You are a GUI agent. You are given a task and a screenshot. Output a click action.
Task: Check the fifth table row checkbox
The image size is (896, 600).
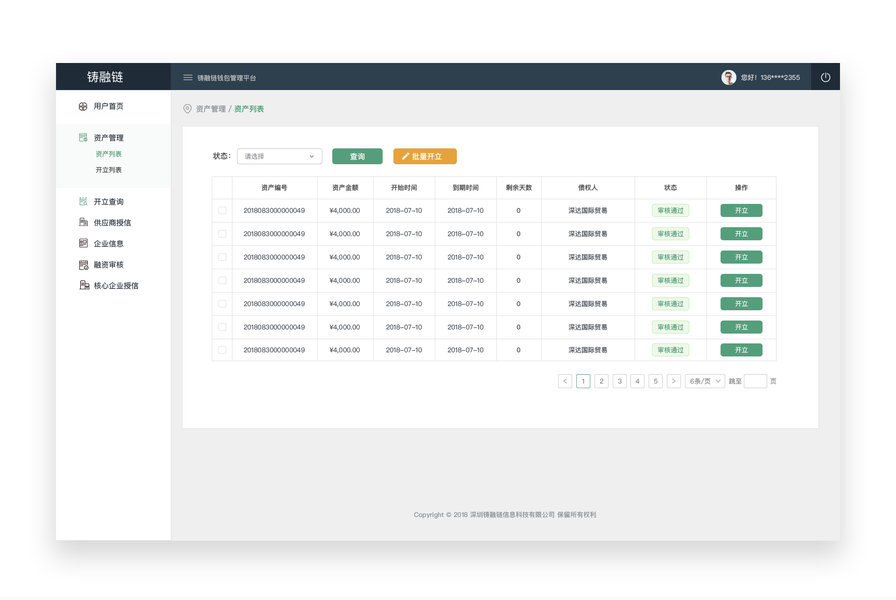[222, 304]
